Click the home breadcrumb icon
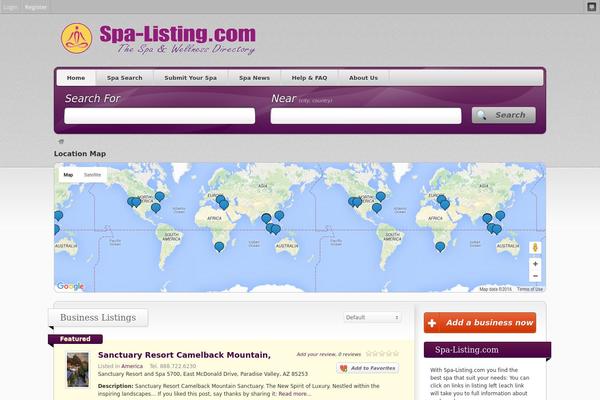 (61, 141)
